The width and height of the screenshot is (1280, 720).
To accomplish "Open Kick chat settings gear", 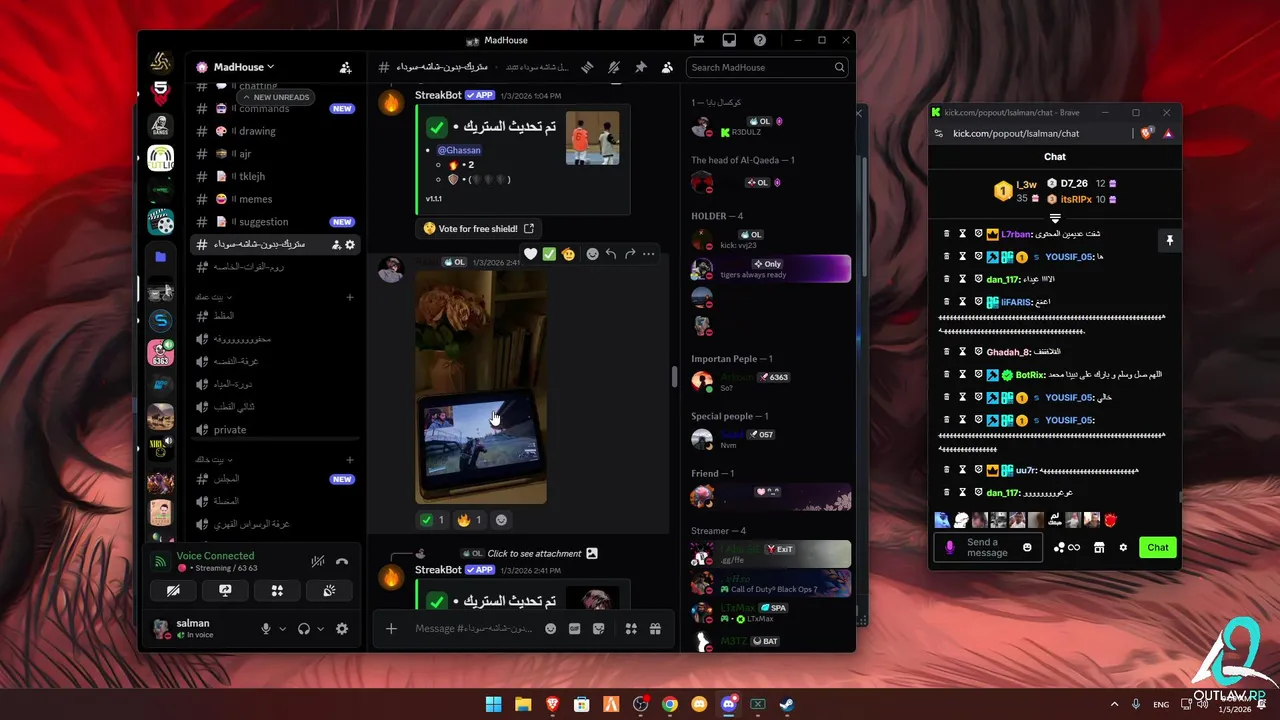I will tap(1123, 547).
